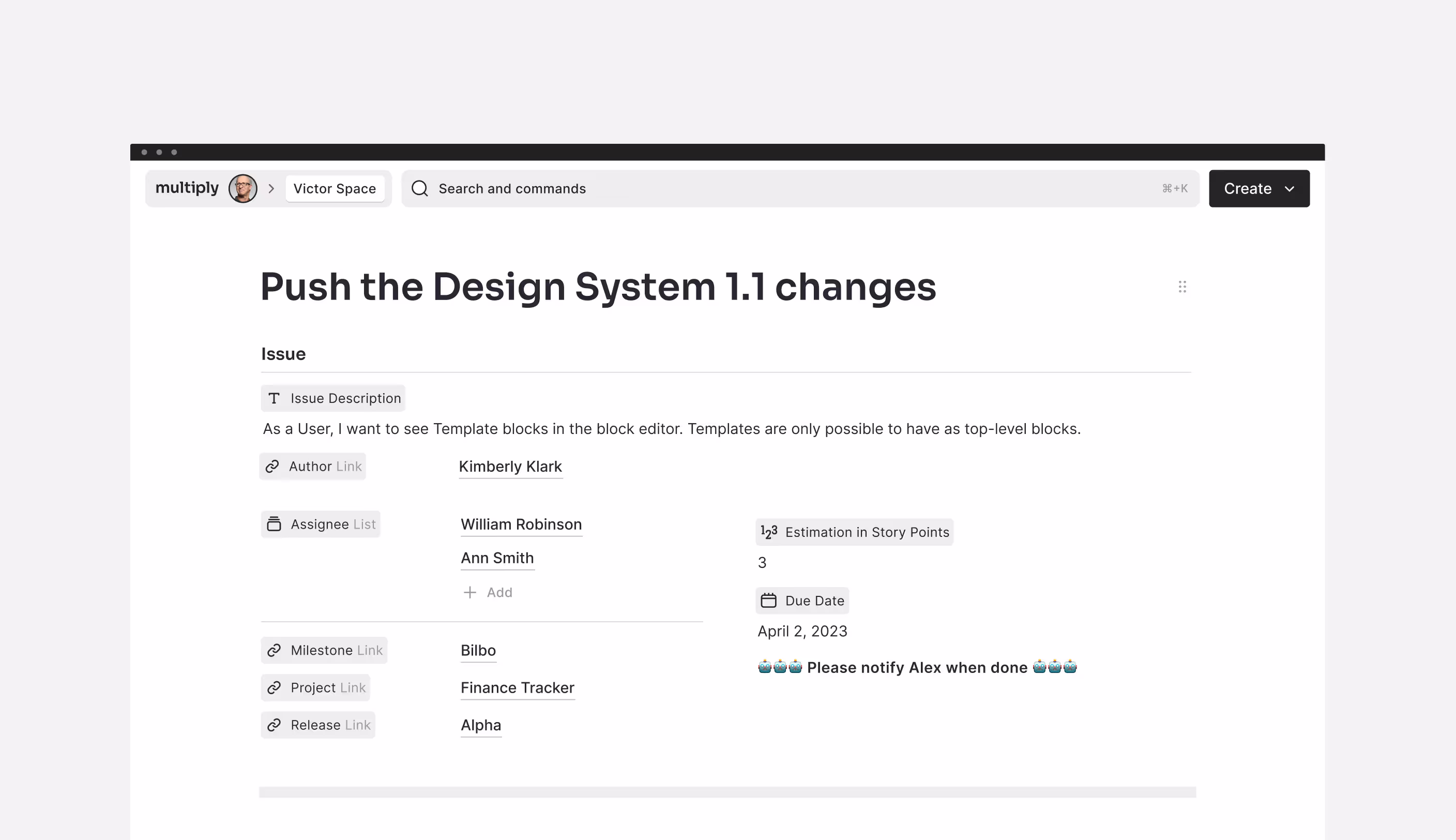Screen dimensions: 1456x840
Task: Click the Please notify Alex note
Action: [917, 667]
